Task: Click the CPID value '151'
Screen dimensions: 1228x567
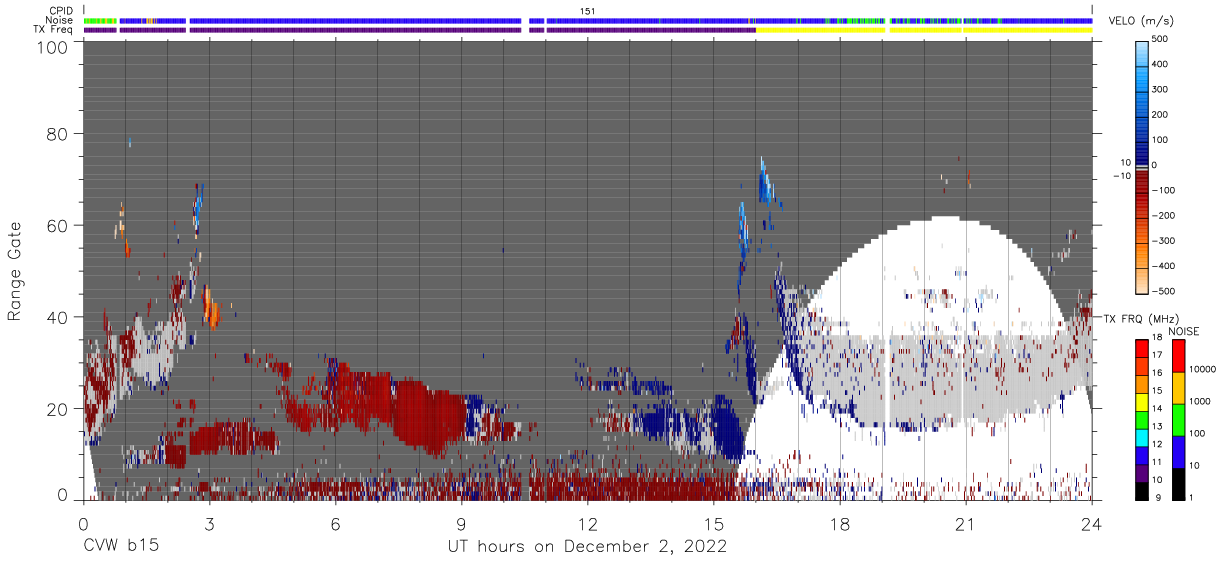Action: coord(588,11)
